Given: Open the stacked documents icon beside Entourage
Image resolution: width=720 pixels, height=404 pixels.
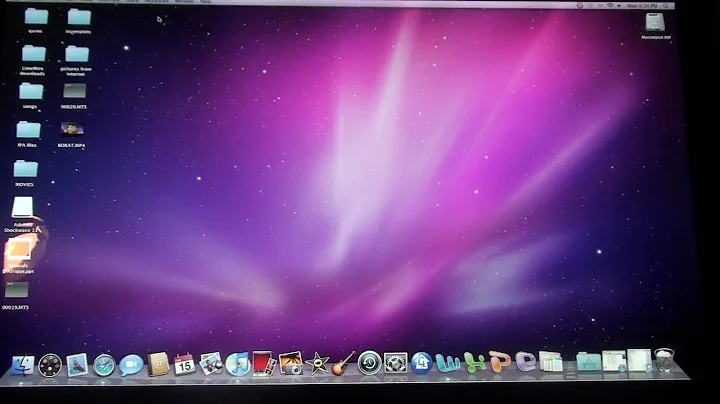Looking at the screenshot, I should coord(551,361).
